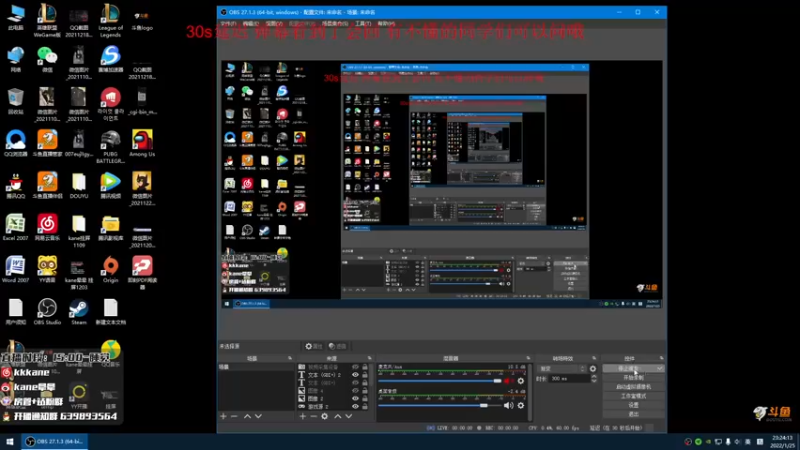Pop out the 转场特效 dock panel
This screenshot has width=800, height=450.
[x=594, y=358]
